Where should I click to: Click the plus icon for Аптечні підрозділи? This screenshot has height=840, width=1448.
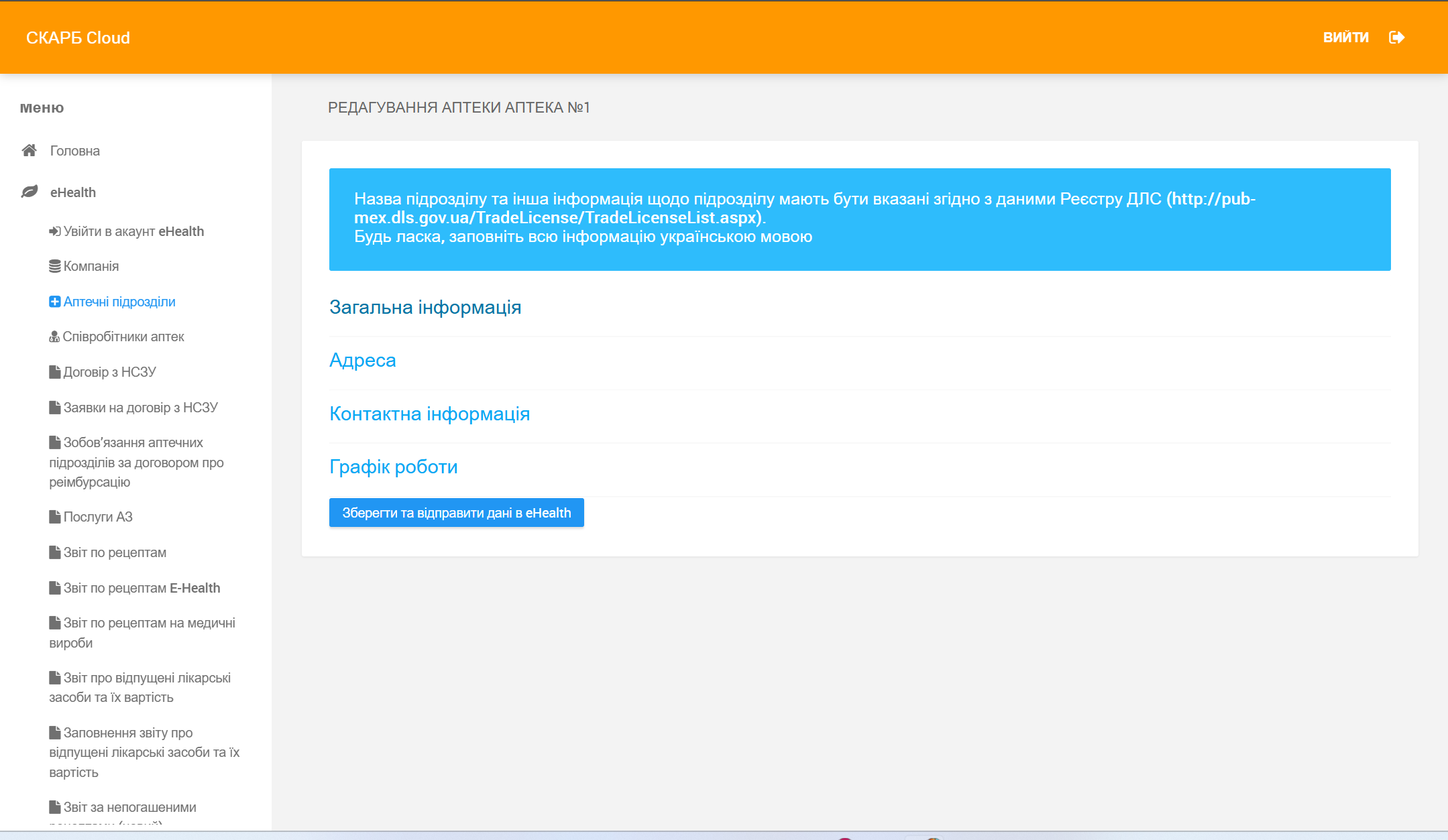(54, 302)
